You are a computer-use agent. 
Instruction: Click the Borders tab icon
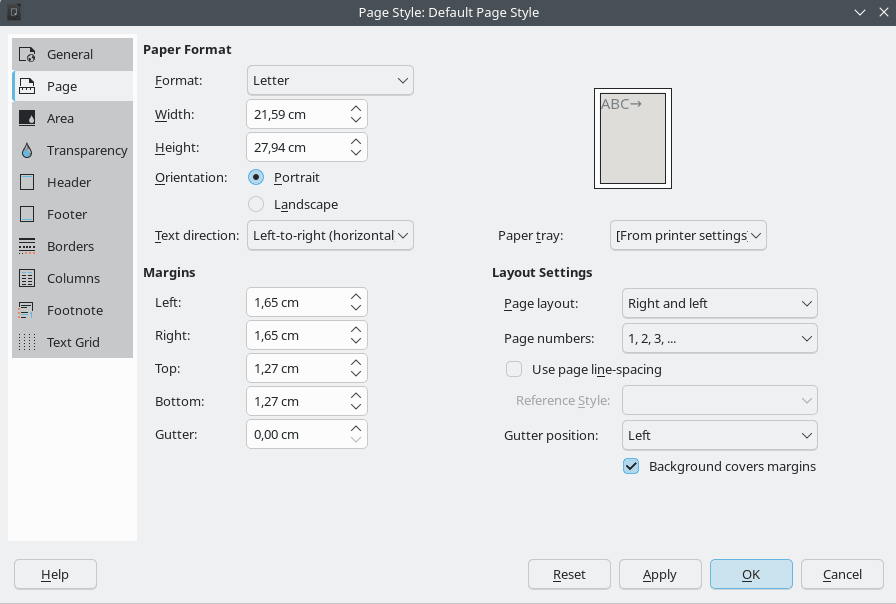[x=28, y=246]
